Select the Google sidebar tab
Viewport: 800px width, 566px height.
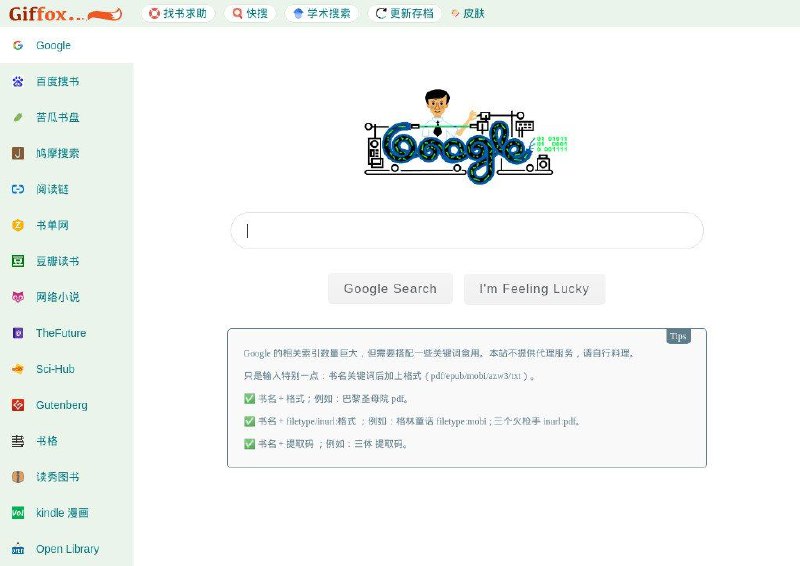tap(67, 45)
